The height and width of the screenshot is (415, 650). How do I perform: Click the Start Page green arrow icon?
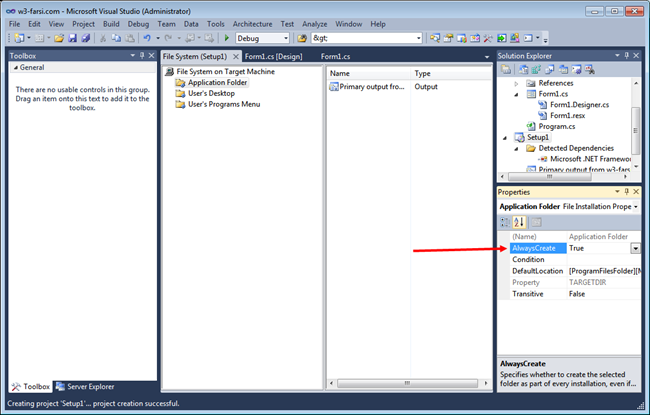click(x=502, y=38)
